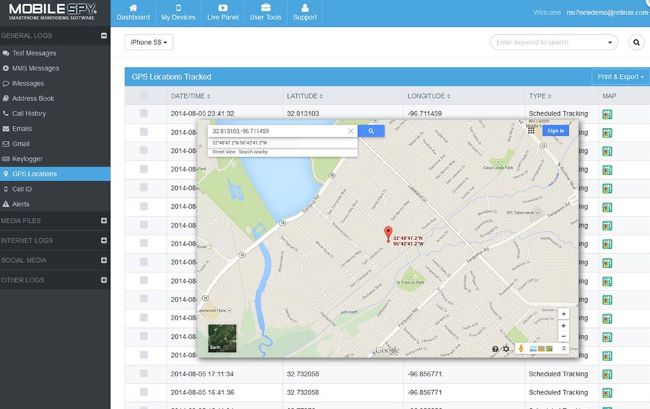Image resolution: width=650 pixels, height=409 pixels.
Task: Open the Dashboard home icon
Action: click(133, 8)
